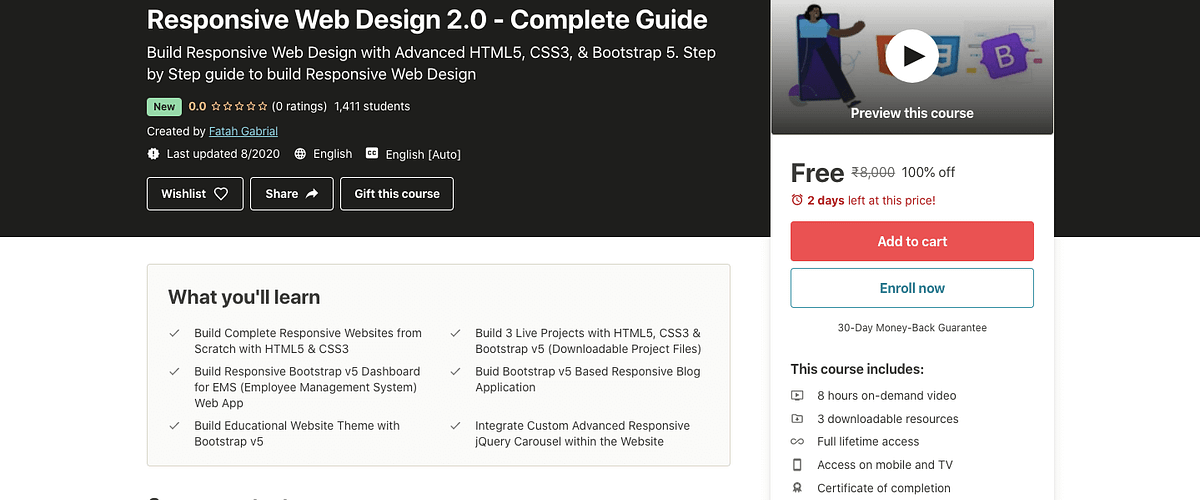1200x500 pixels.
Task: Click the checkmark beside Build Complete Responsive Websites
Action: point(174,333)
